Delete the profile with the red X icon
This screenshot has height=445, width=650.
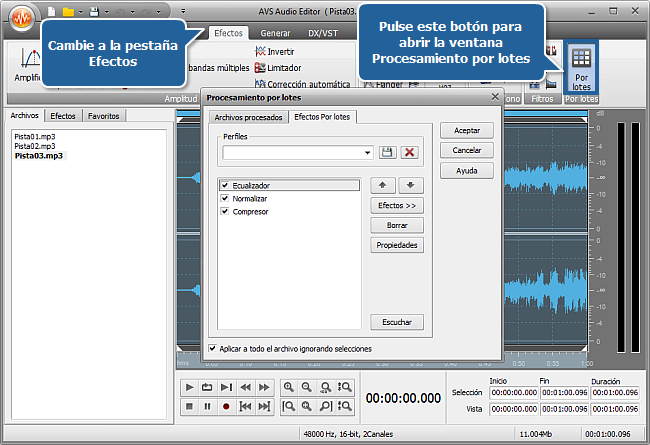[409, 152]
